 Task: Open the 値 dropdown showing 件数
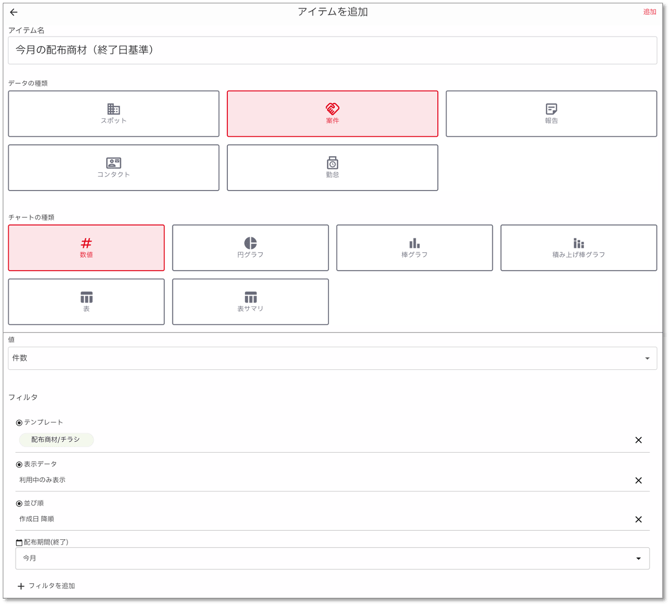(x=332, y=358)
